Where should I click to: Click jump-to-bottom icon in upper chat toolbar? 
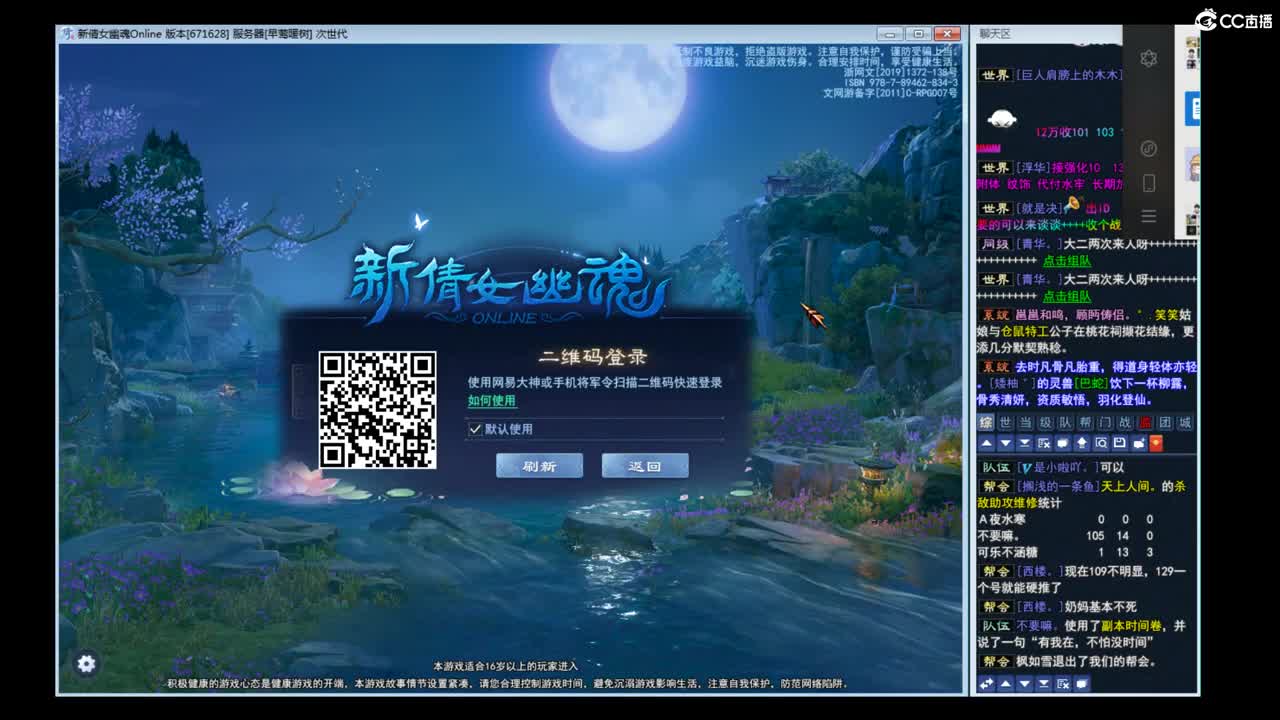(1025, 443)
